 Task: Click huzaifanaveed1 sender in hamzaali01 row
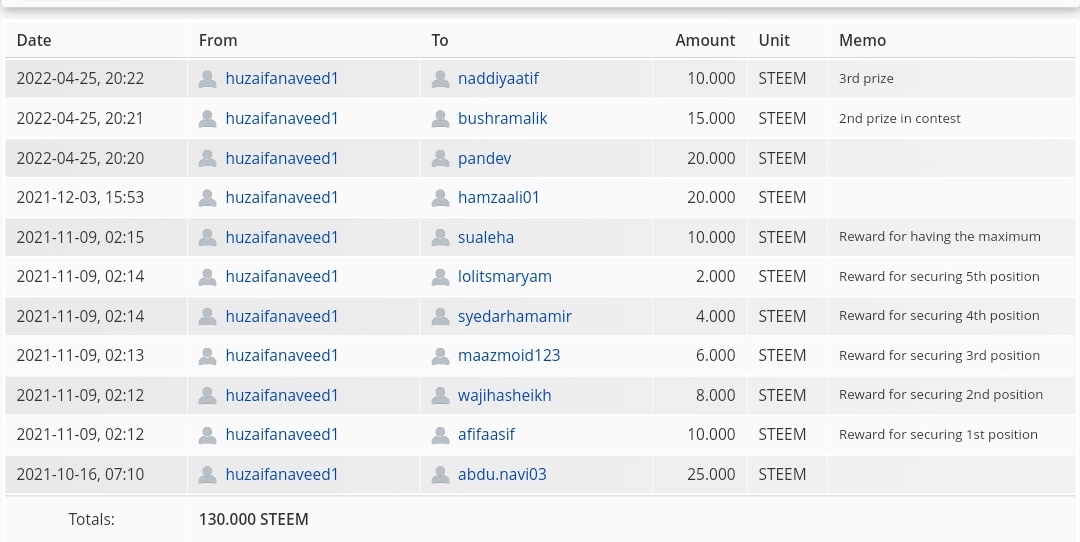coord(282,198)
